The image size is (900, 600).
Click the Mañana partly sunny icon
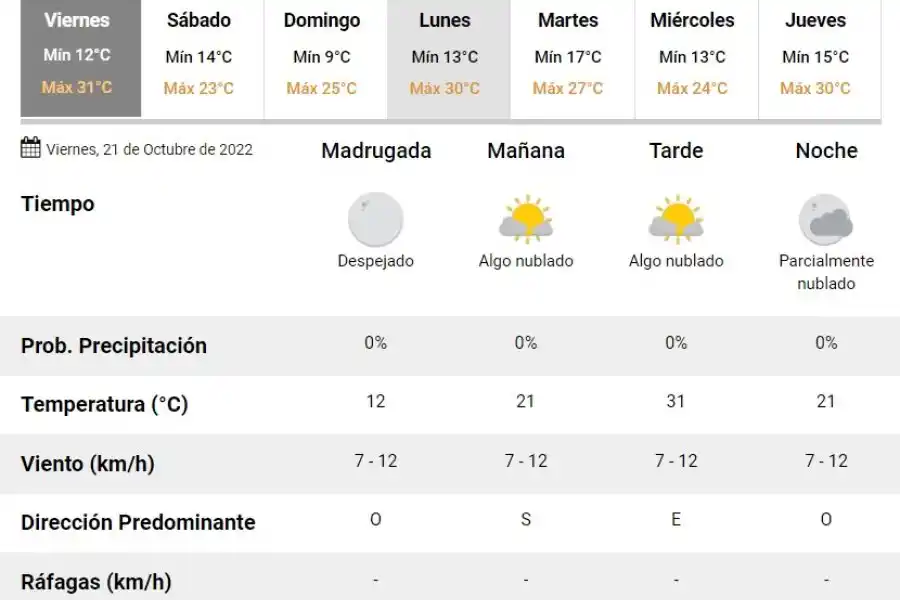[526, 220]
